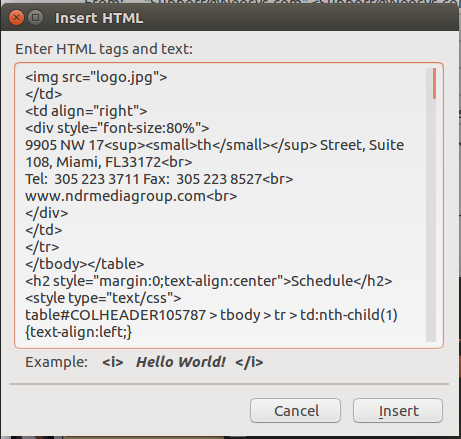The height and width of the screenshot is (439, 461).
Task: Click the 'table#COLHEADER105787' selector line
Action: pyautogui.click(x=211, y=315)
